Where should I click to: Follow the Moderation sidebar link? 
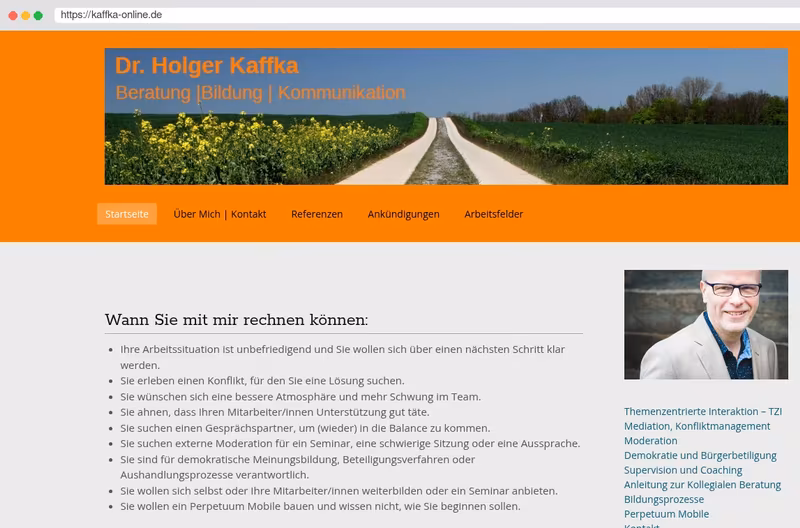point(651,441)
